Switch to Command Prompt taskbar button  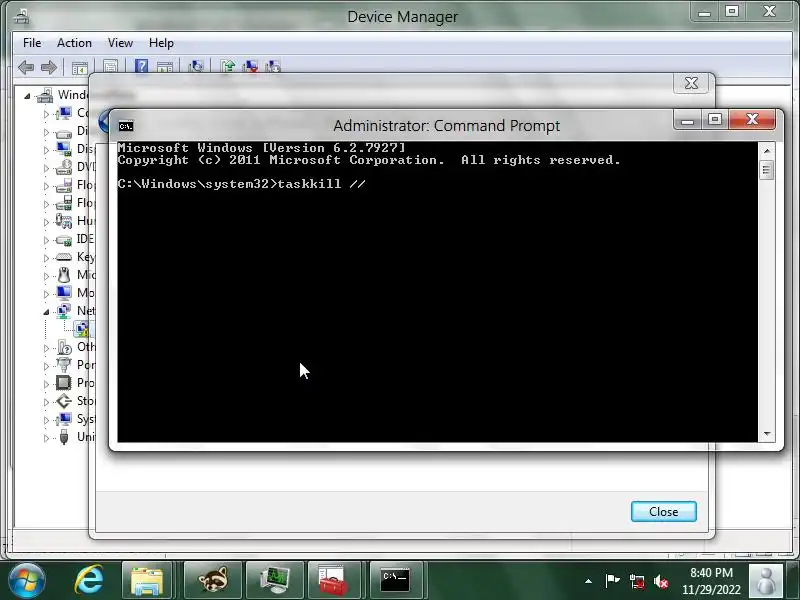pyautogui.click(x=395, y=581)
